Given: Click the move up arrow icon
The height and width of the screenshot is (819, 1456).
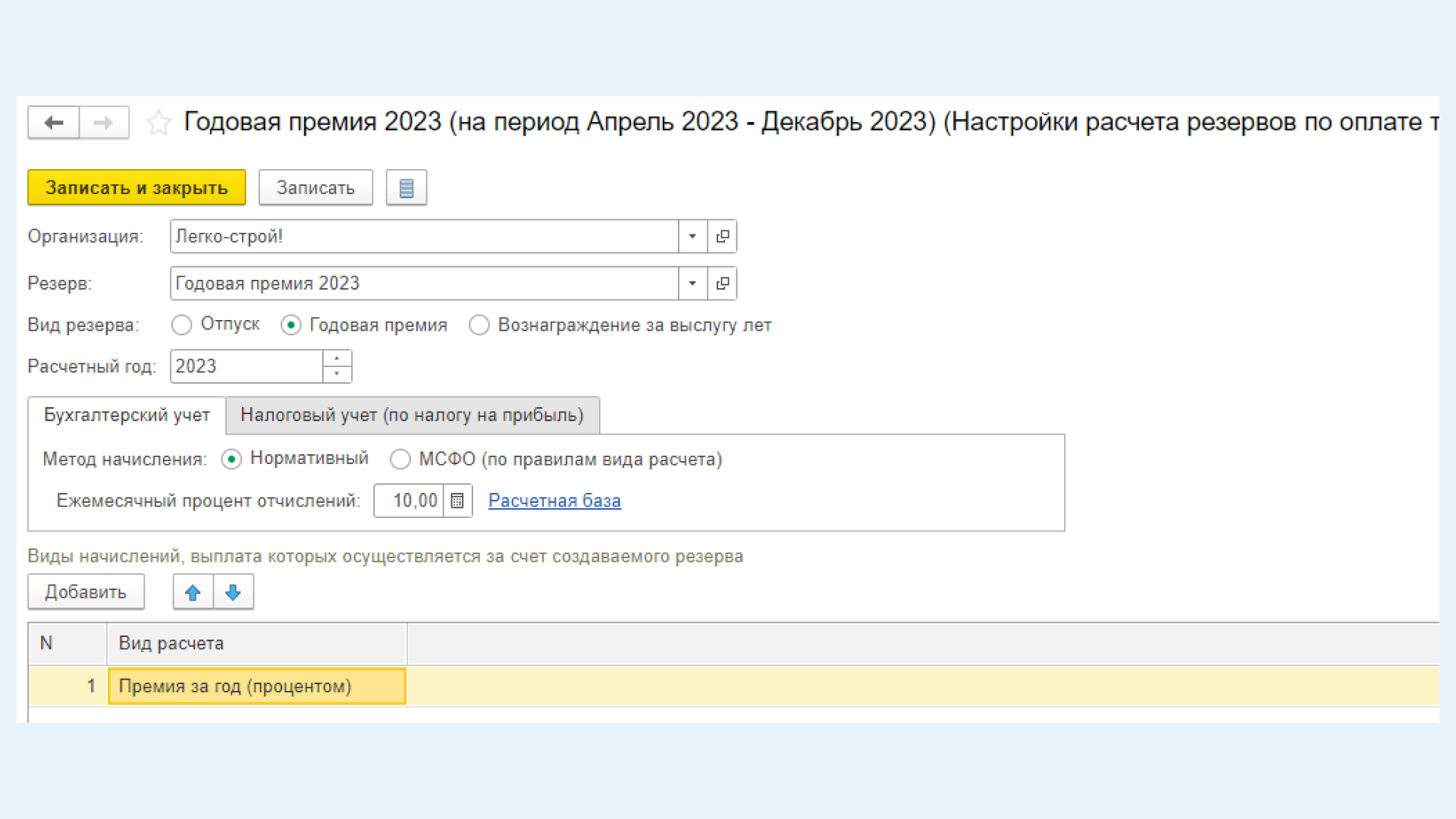Looking at the screenshot, I should pyautogui.click(x=193, y=592).
